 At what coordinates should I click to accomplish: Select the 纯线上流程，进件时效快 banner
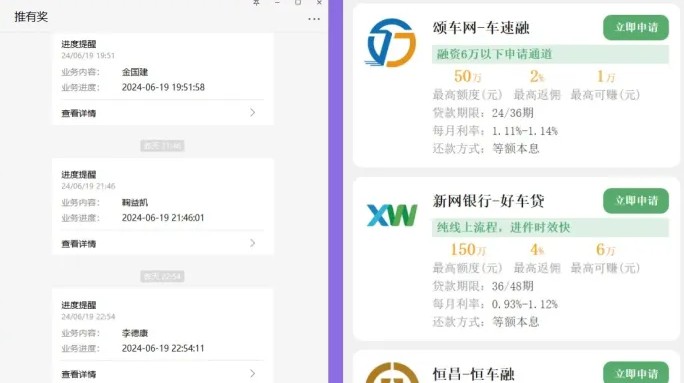pyautogui.click(x=550, y=227)
